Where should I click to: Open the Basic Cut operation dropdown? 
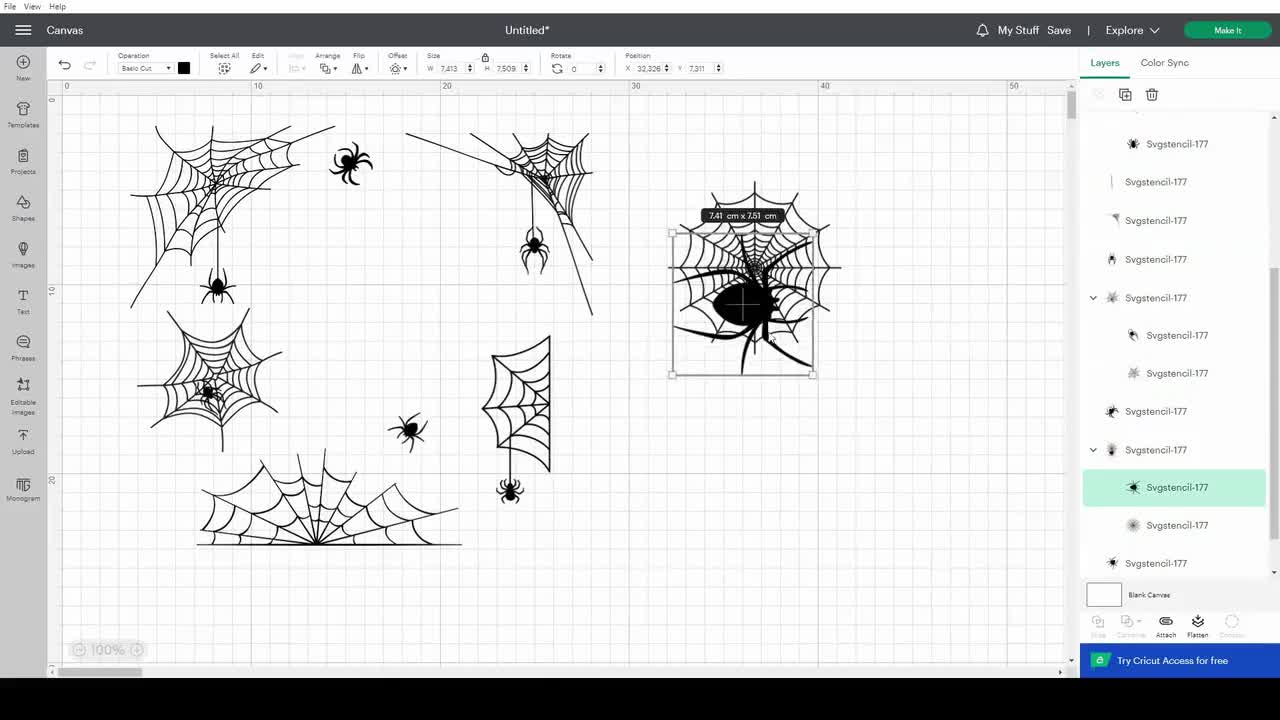pos(143,68)
